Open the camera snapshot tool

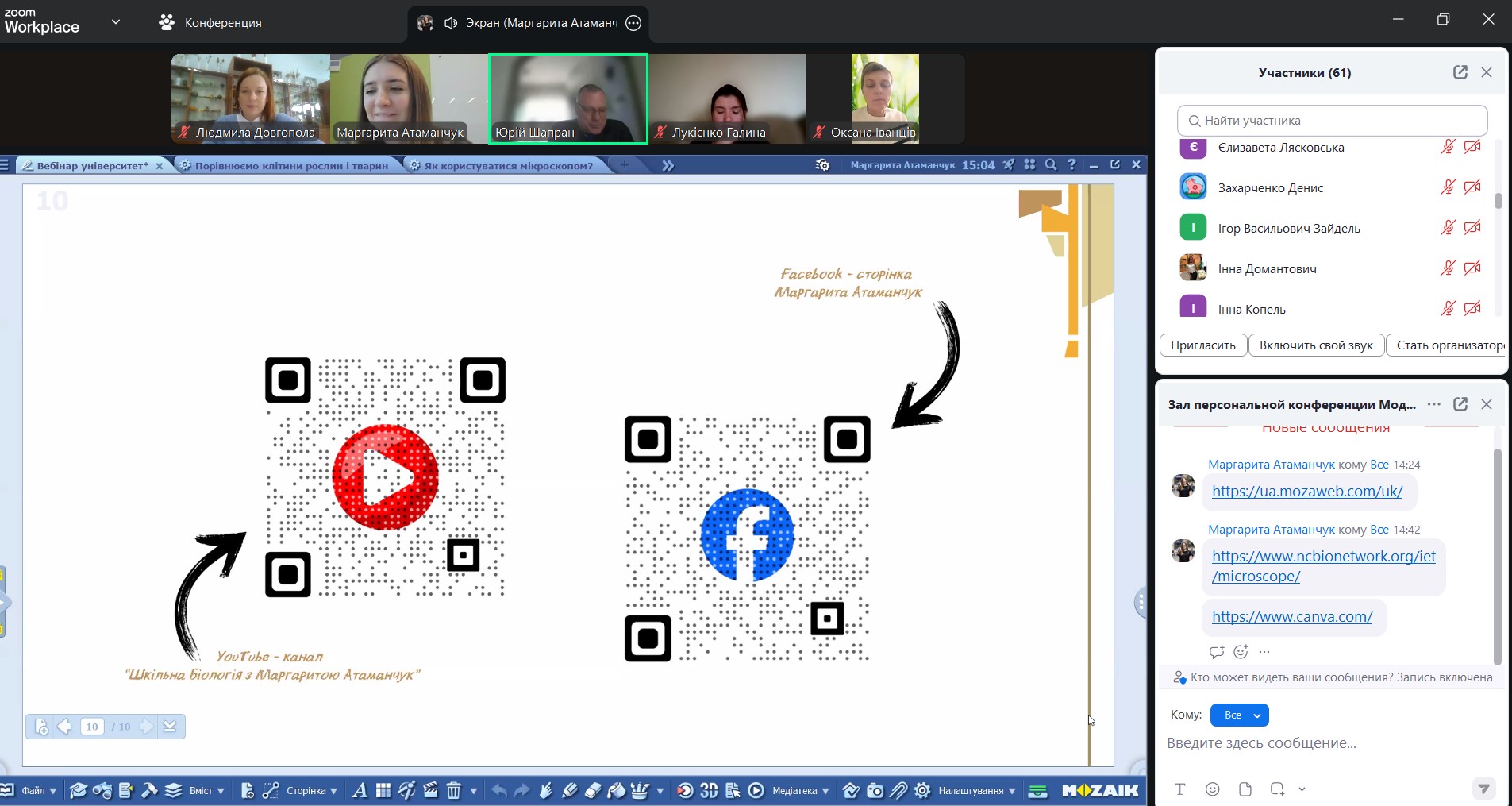point(875,790)
